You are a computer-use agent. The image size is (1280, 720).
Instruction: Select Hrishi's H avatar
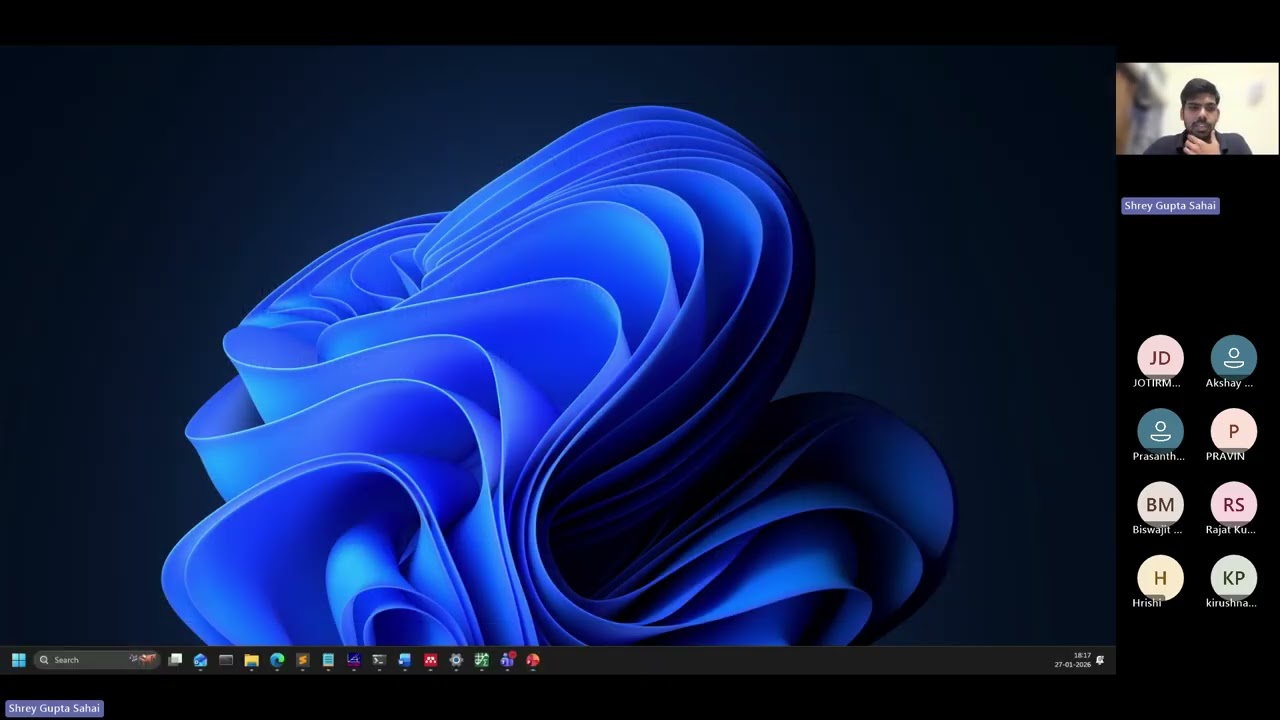[x=1160, y=578]
